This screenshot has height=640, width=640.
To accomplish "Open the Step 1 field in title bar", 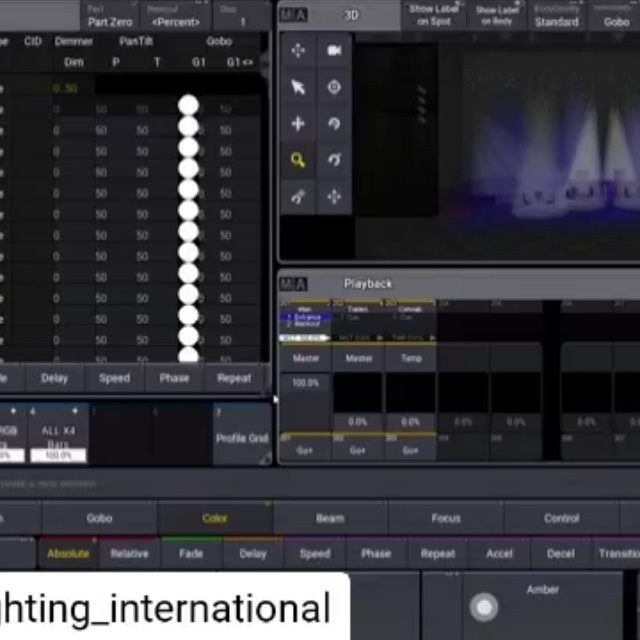I will [242, 16].
